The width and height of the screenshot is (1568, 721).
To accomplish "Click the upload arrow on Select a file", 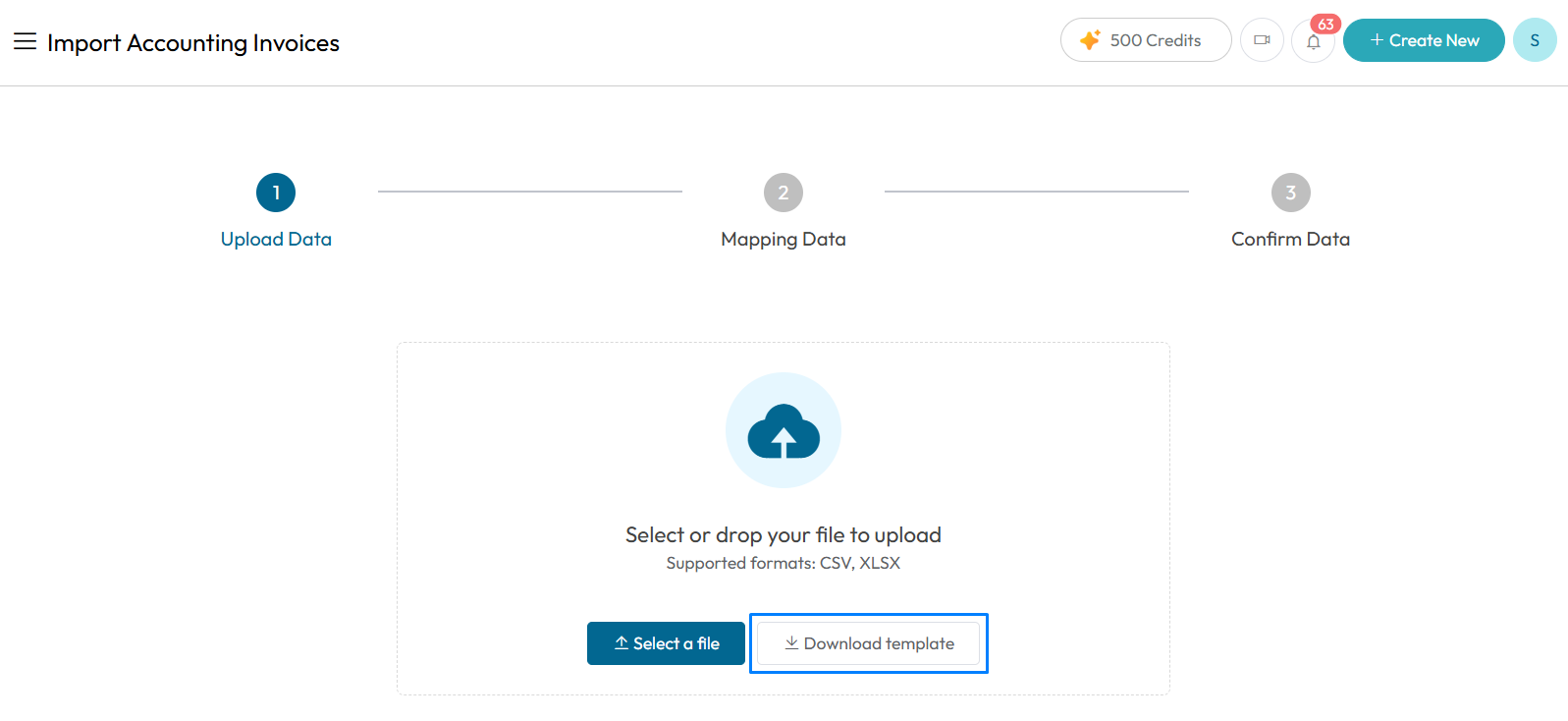I will click(622, 642).
